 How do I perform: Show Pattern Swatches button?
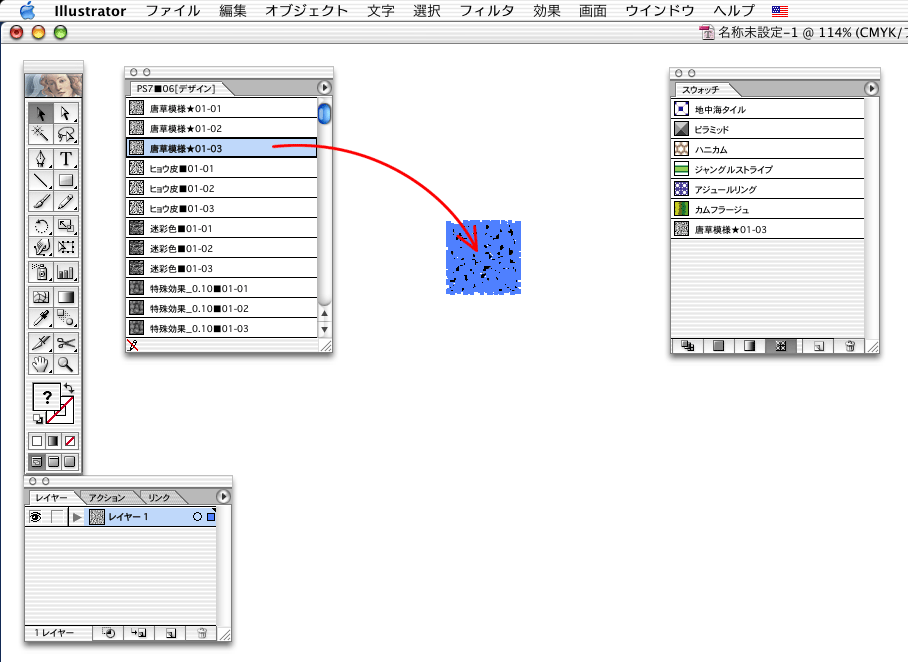pyautogui.click(x=781, y=346)
